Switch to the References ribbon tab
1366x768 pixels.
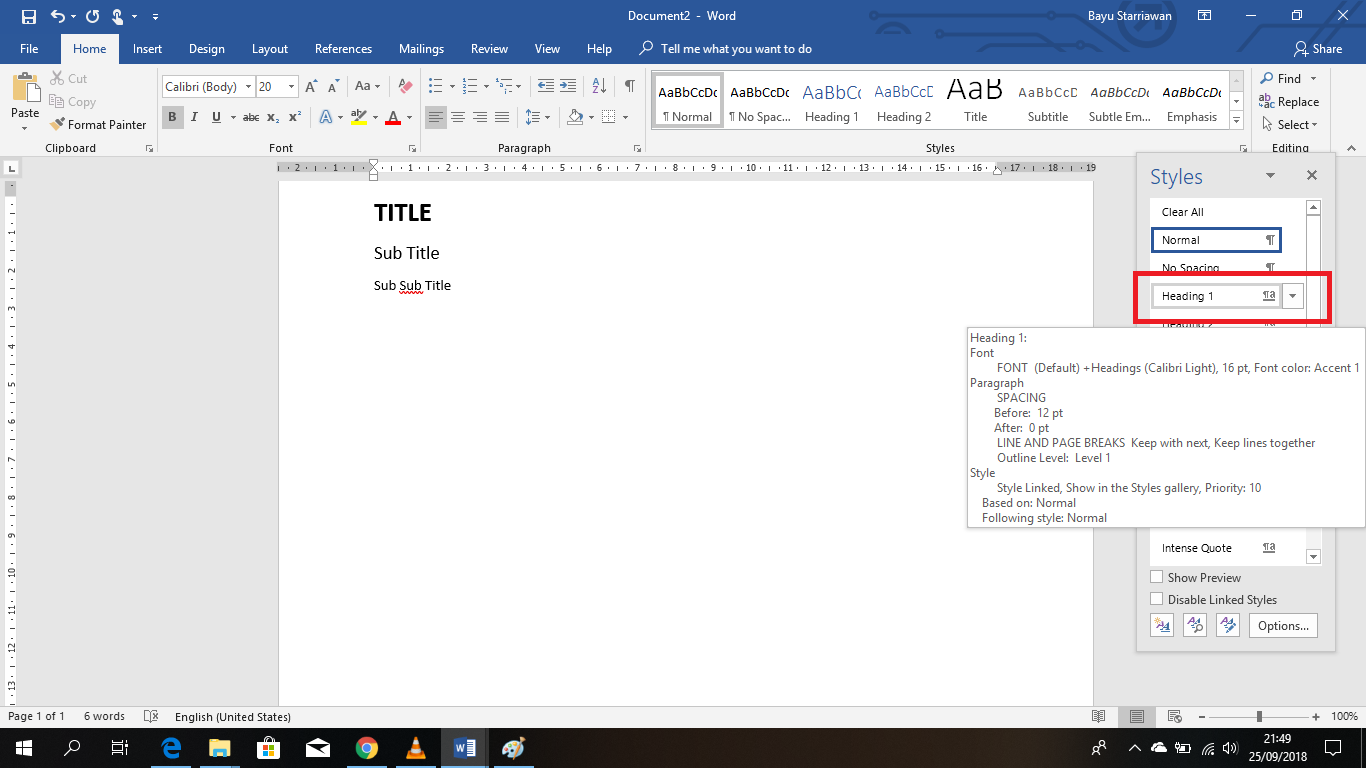(x=343, y=48)
